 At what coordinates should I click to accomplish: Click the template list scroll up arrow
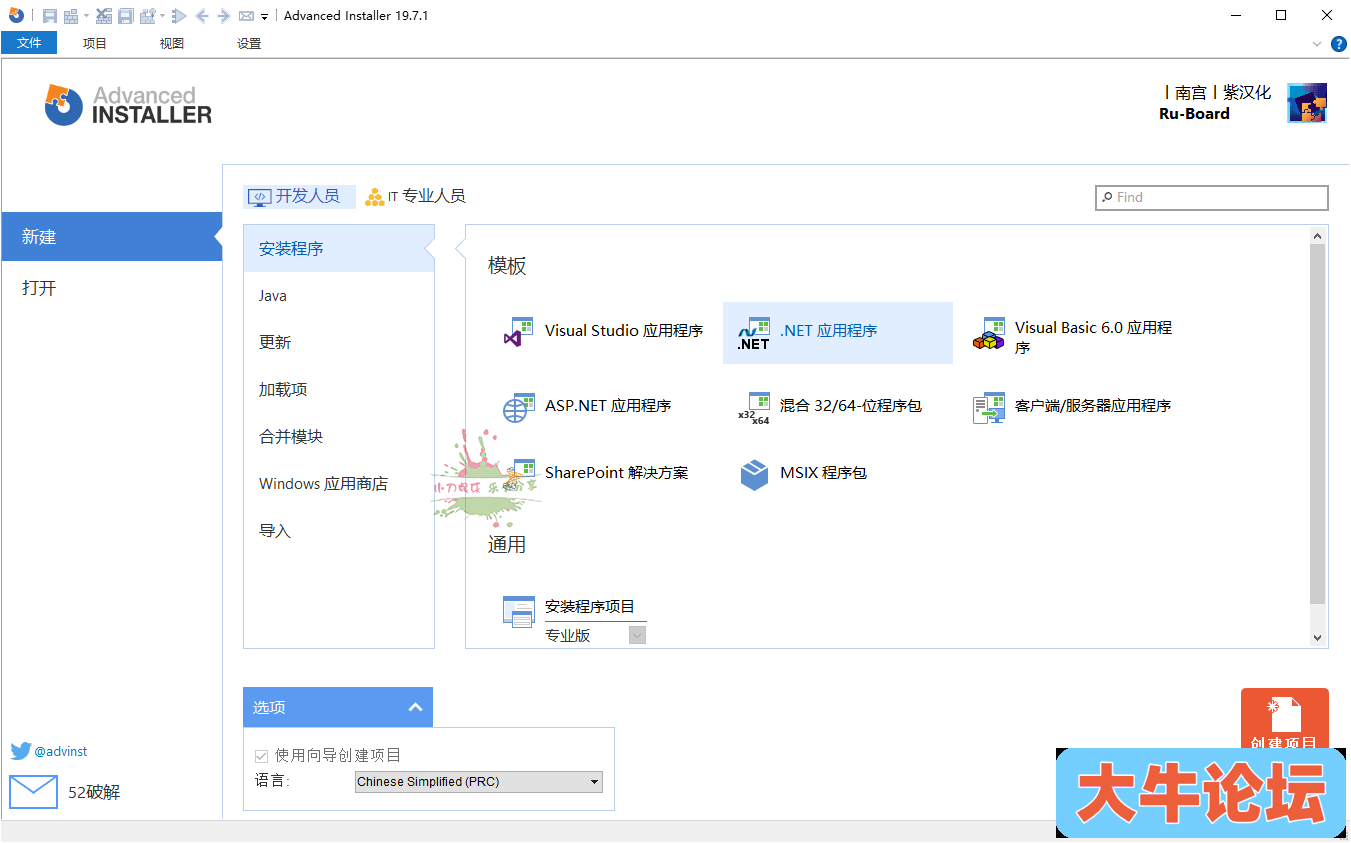pos(1318,235)
